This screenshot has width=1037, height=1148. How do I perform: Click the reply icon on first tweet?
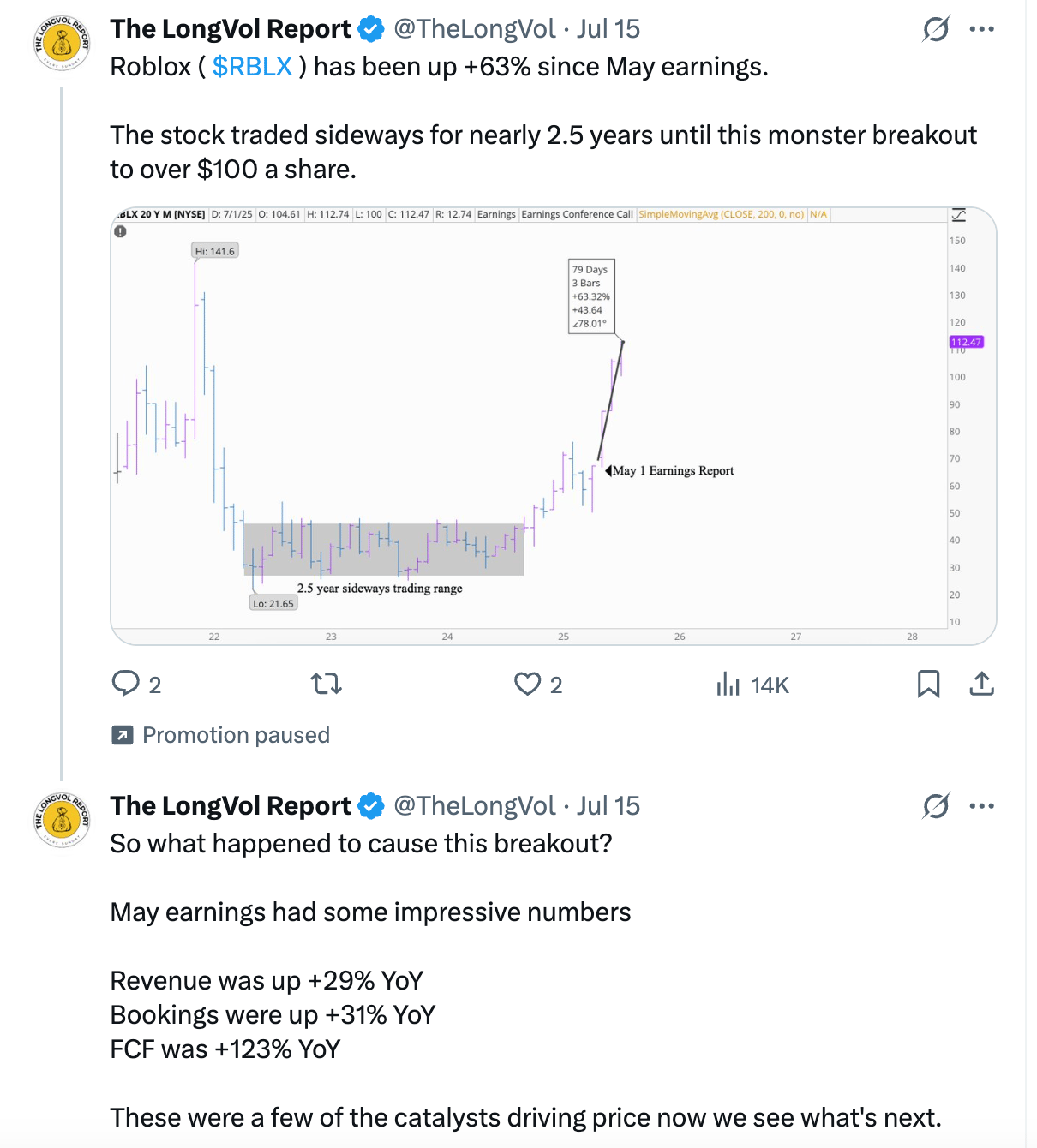126,684
